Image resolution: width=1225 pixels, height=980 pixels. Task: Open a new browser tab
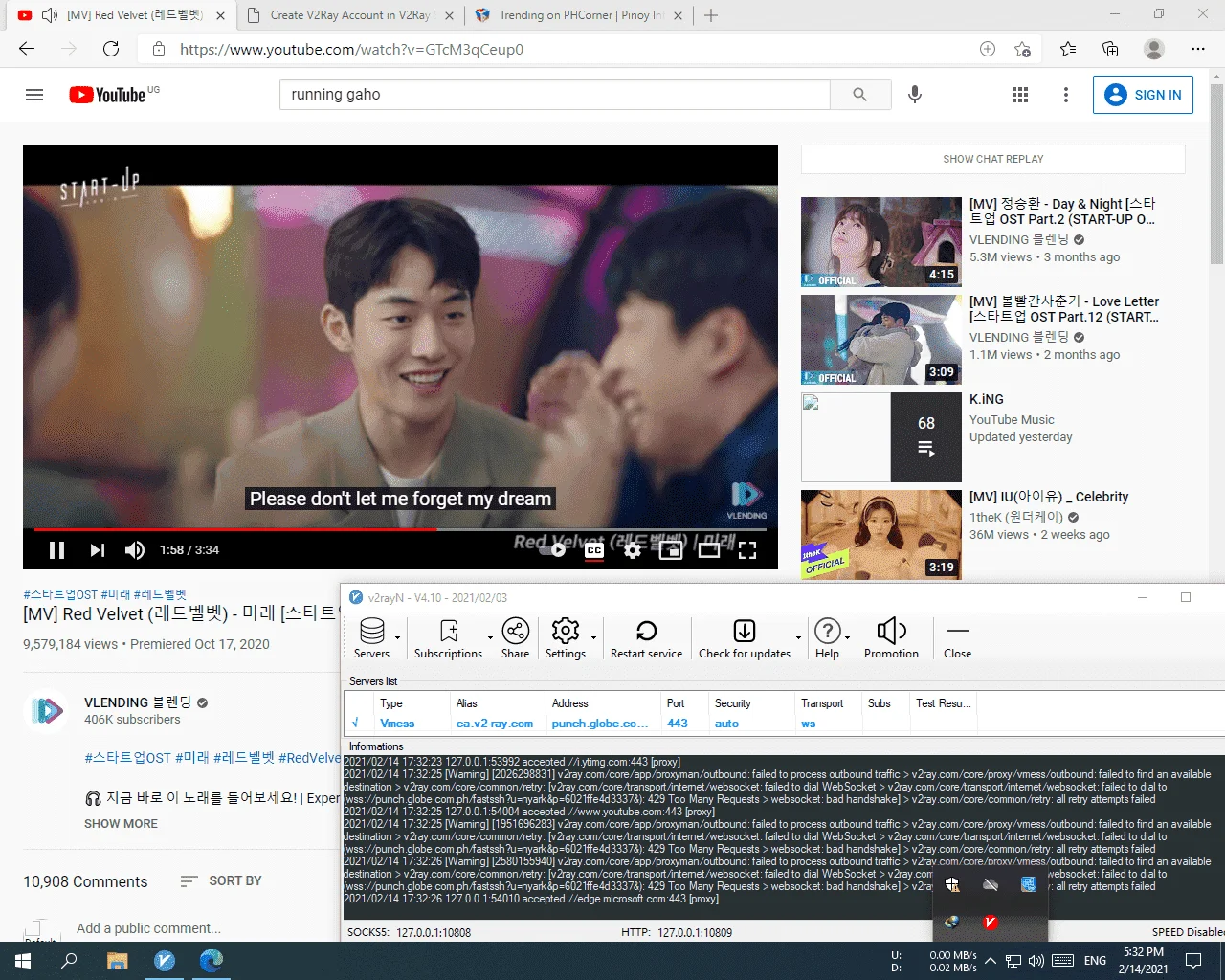click(711, 15)
